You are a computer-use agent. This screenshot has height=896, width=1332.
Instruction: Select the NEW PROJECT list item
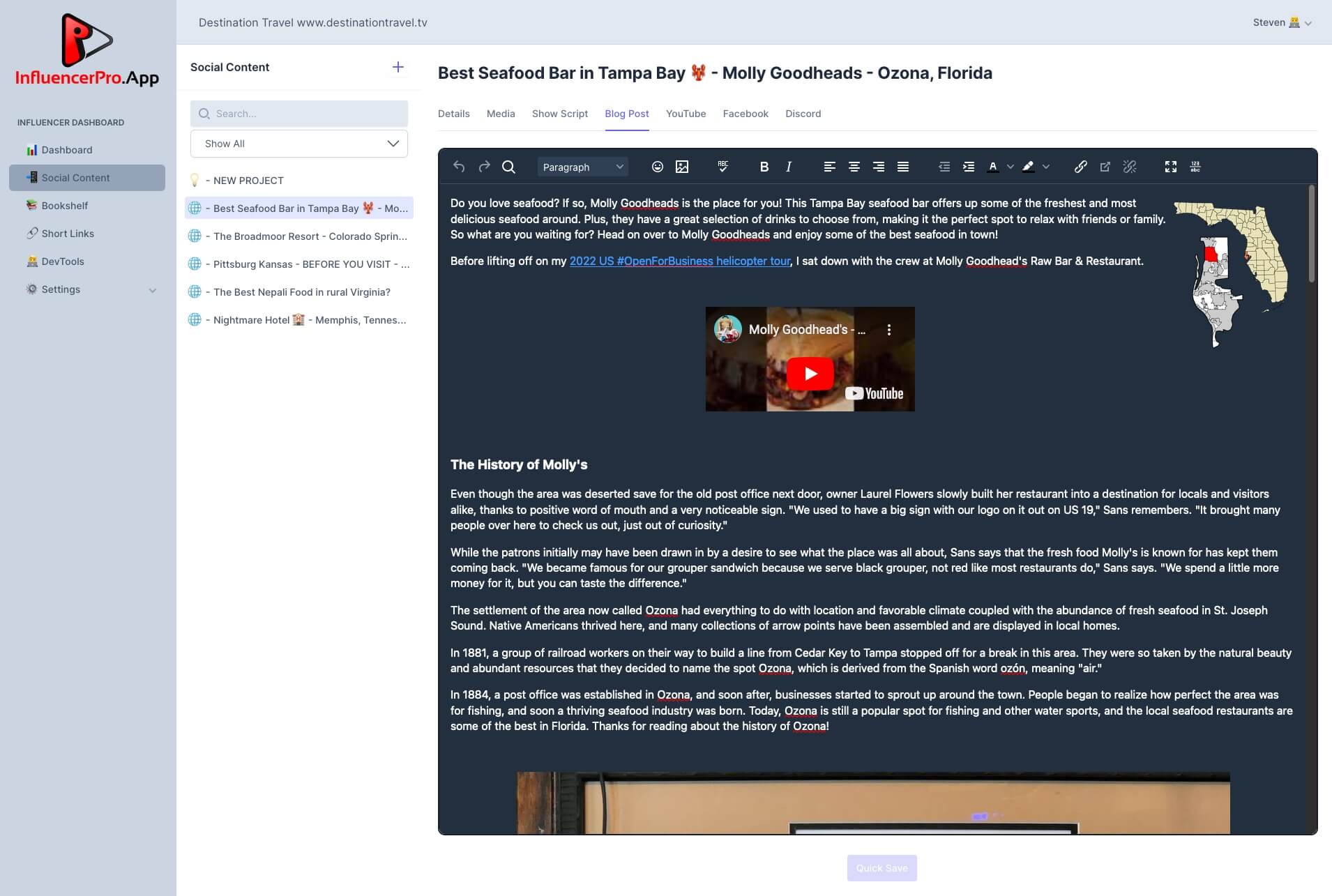coord(299,181)
